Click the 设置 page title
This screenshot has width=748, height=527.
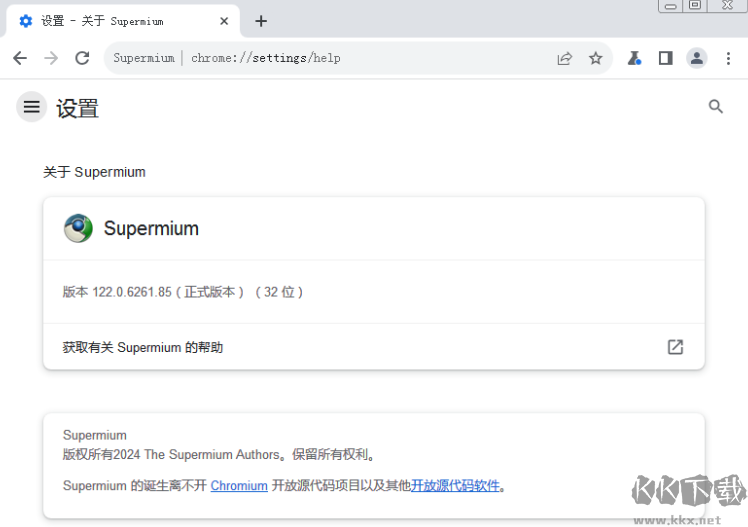coord(77,108)
